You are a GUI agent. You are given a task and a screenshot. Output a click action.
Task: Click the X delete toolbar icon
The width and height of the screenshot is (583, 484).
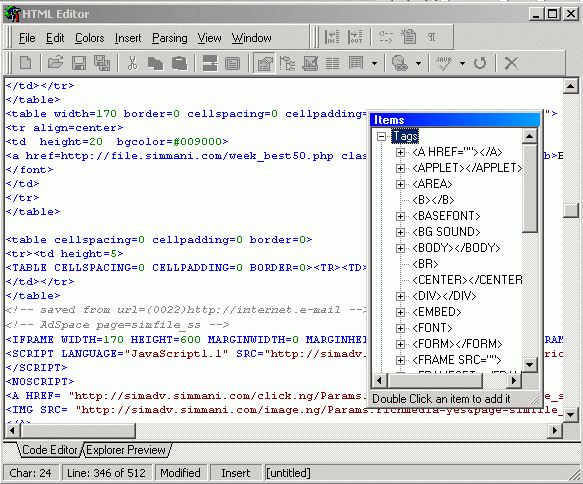click(511, 63)
